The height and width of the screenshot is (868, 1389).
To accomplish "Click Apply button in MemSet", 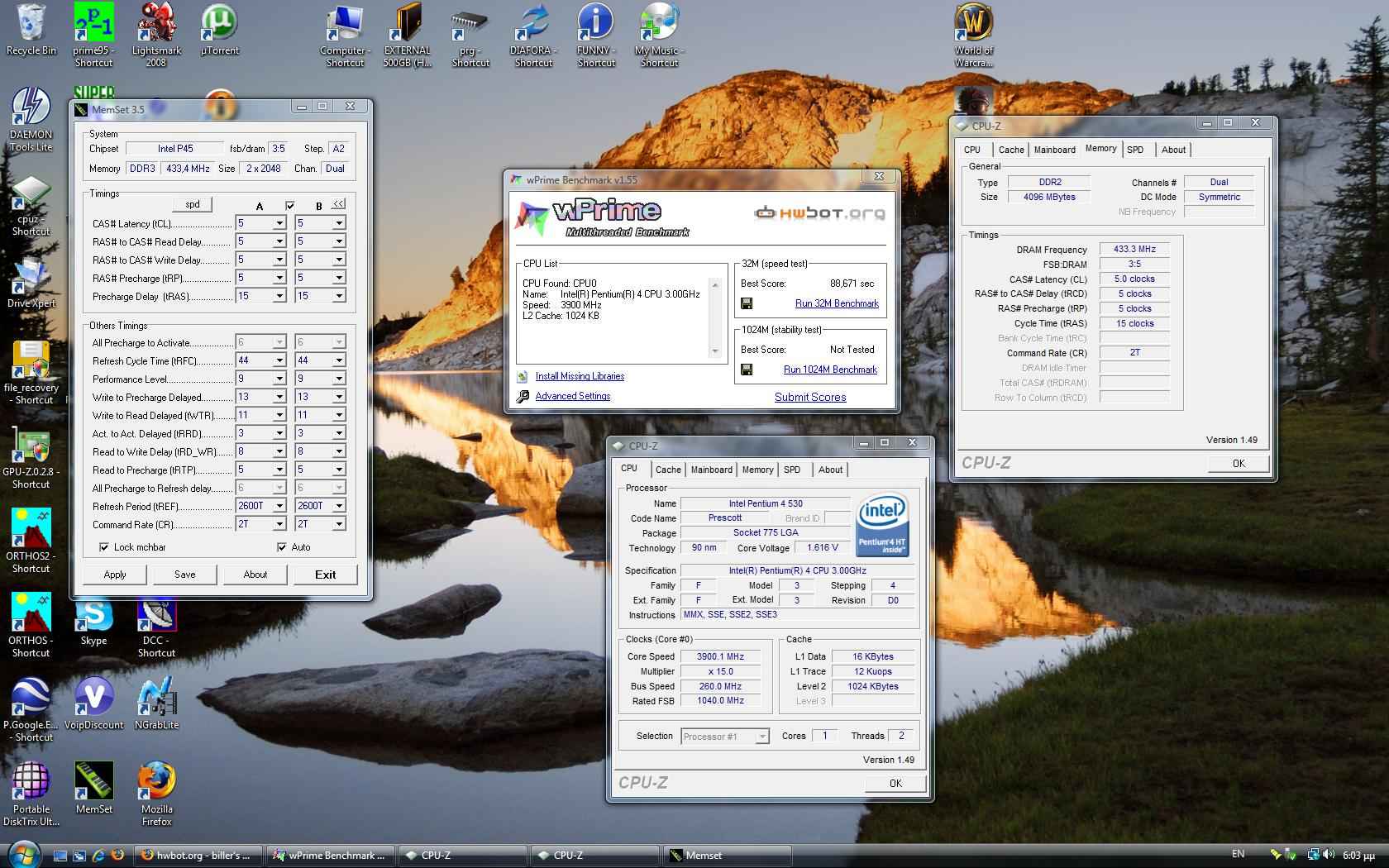I will point(115,575).
